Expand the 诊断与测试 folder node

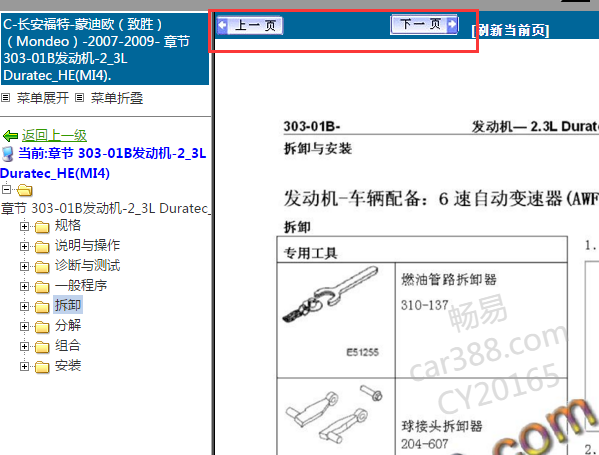(x=24, y=266)
